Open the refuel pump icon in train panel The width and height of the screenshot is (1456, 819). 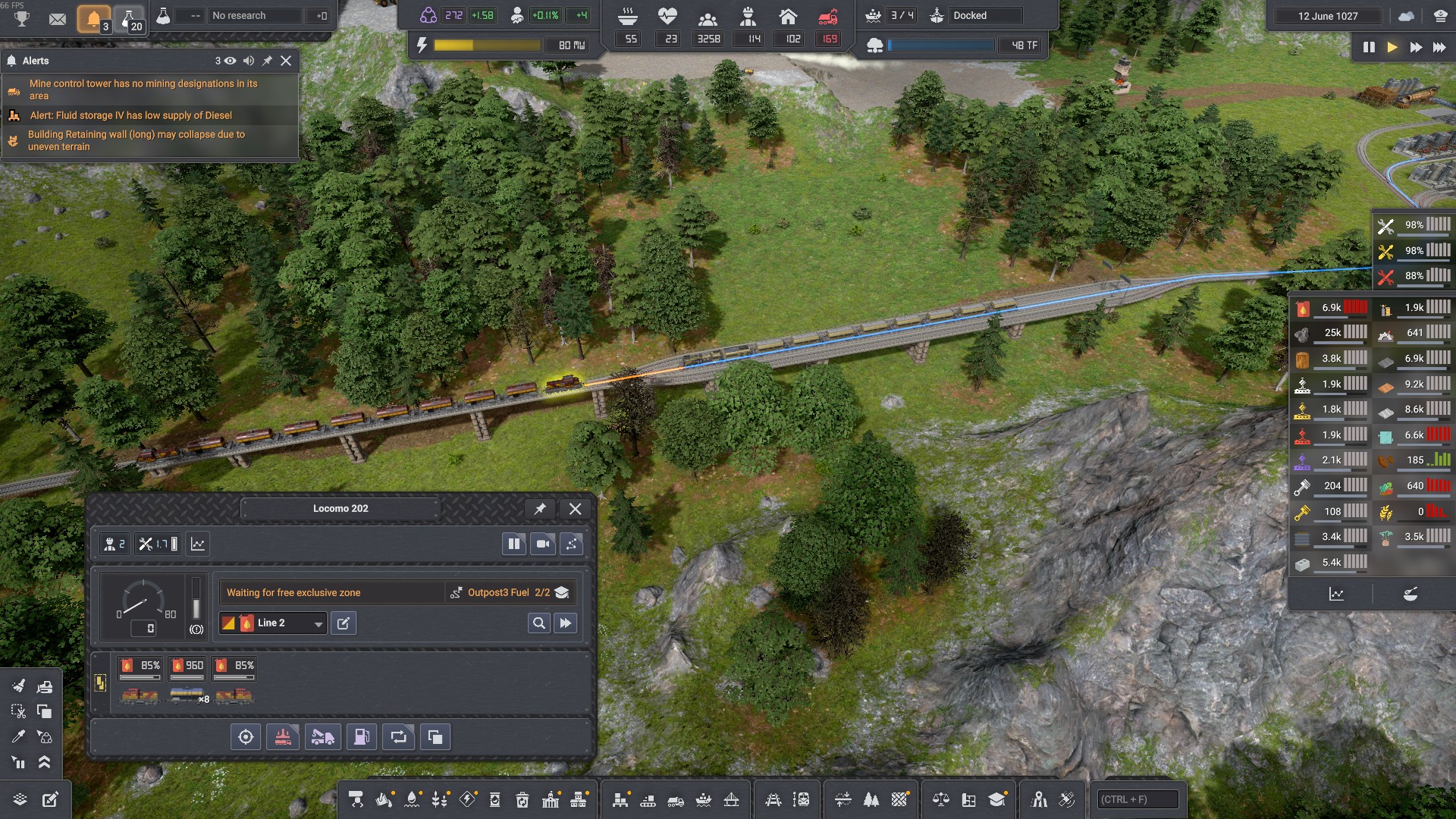pyautogui.click(x=362, y=737)
